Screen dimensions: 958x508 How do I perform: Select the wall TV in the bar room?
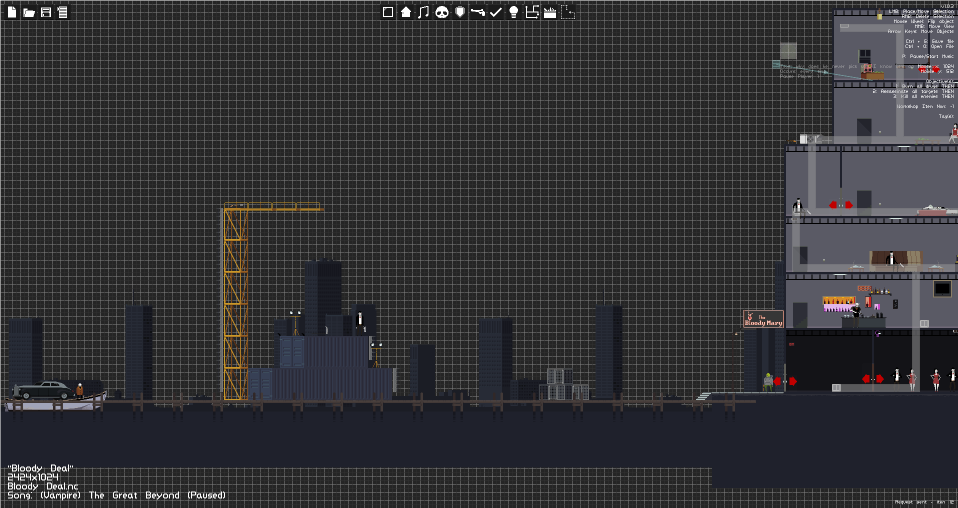tap(942, 289)
